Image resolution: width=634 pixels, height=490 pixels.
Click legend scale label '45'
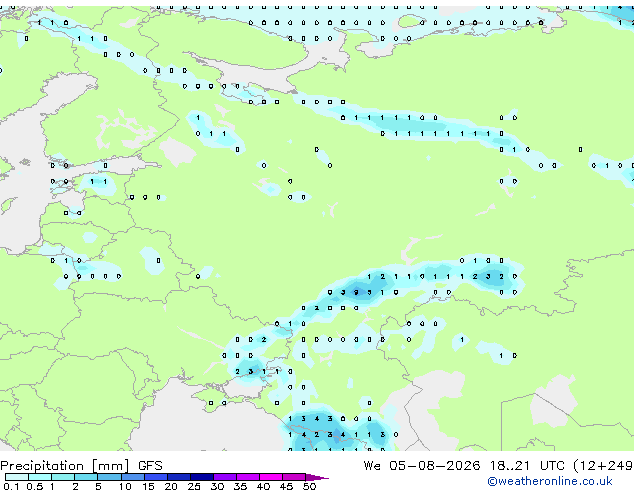click(286, 486)
